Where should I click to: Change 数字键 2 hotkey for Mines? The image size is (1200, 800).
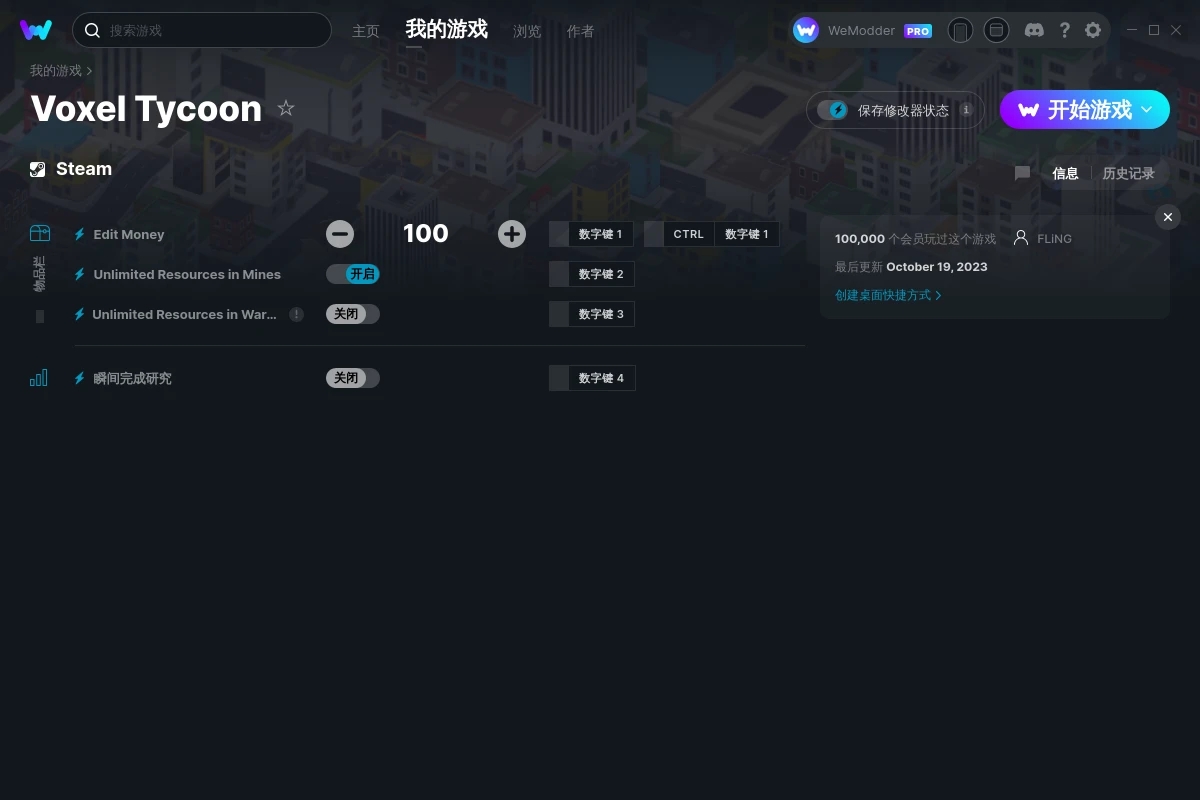602,274
